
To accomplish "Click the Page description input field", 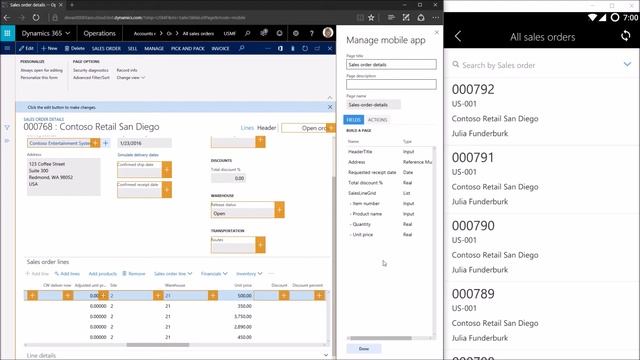I will (391, 84).
